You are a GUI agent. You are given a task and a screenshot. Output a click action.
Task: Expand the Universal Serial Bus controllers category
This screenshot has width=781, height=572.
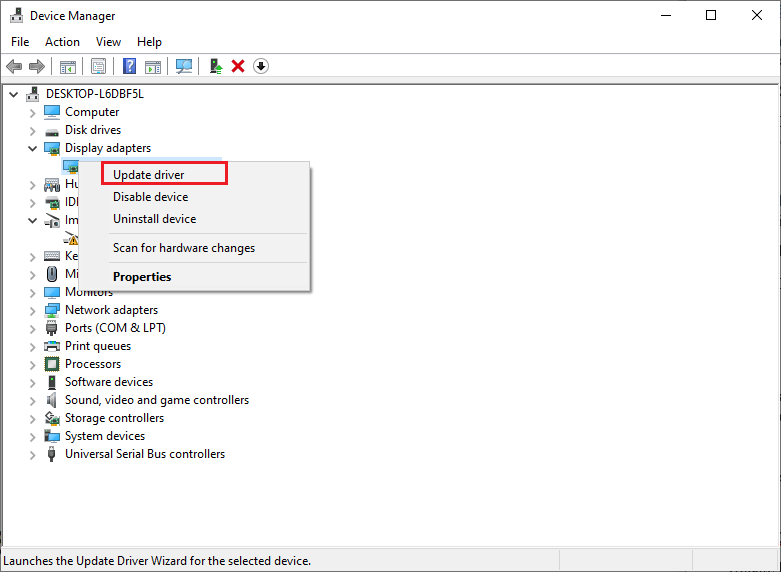[x=32, y=455]
